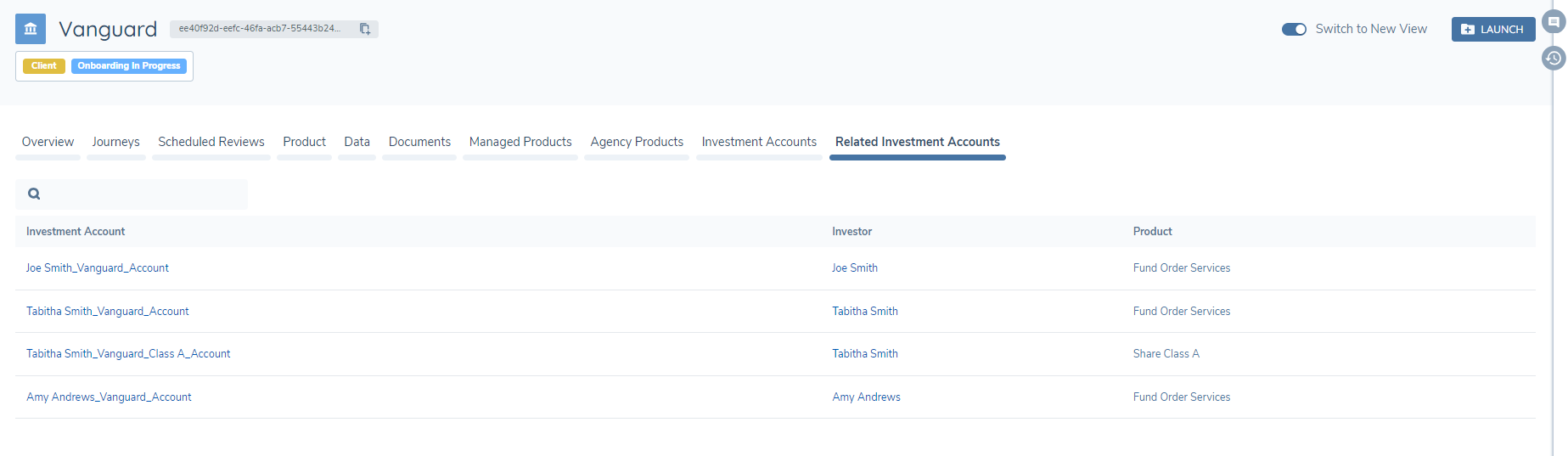The width and height of the screenshot is (1568, 456).
Task: Click the Vanguard bank entity icon
Action: [31, 29]
